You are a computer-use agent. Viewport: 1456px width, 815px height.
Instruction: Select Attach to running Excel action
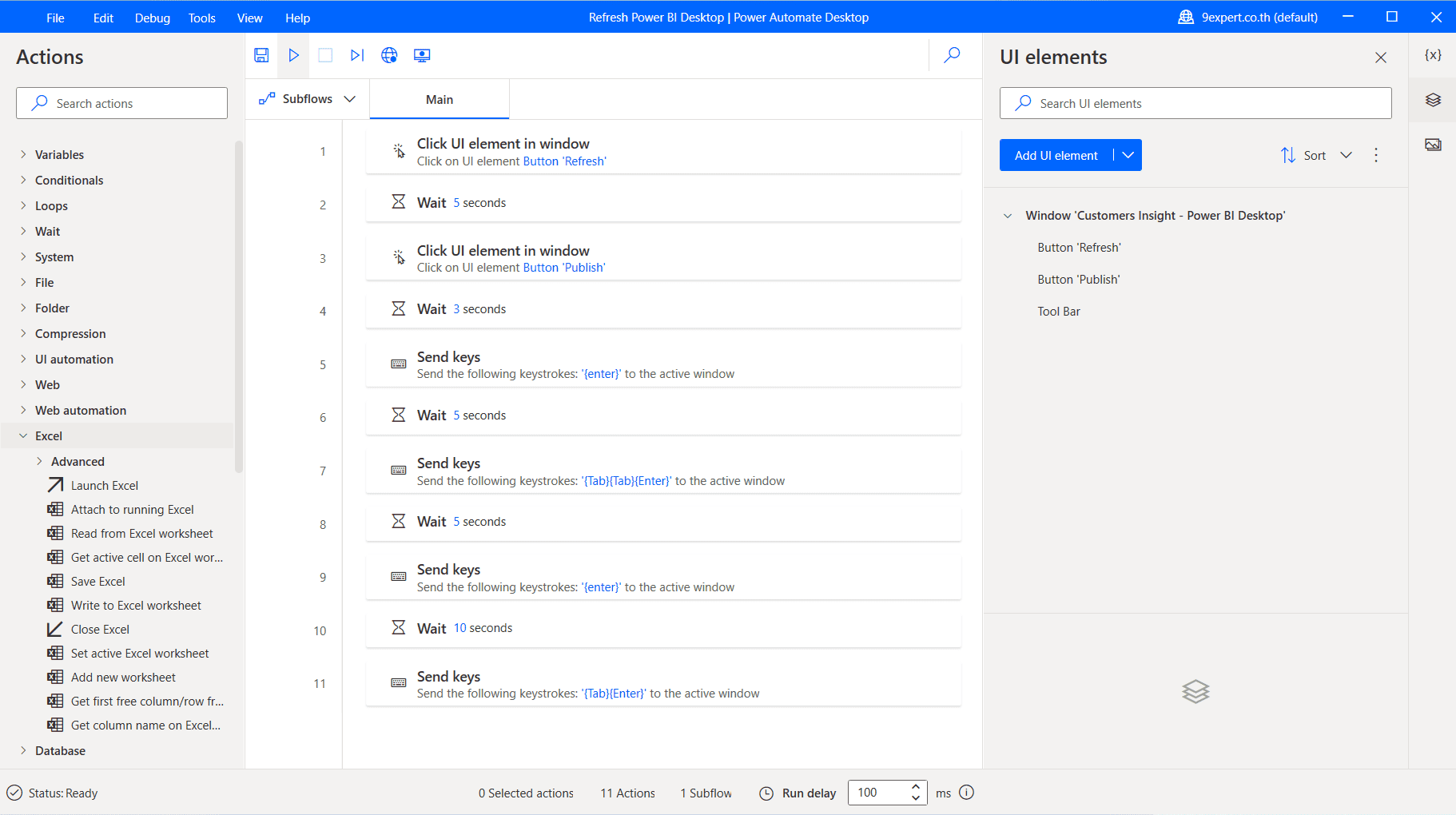(x=133, y=509)
